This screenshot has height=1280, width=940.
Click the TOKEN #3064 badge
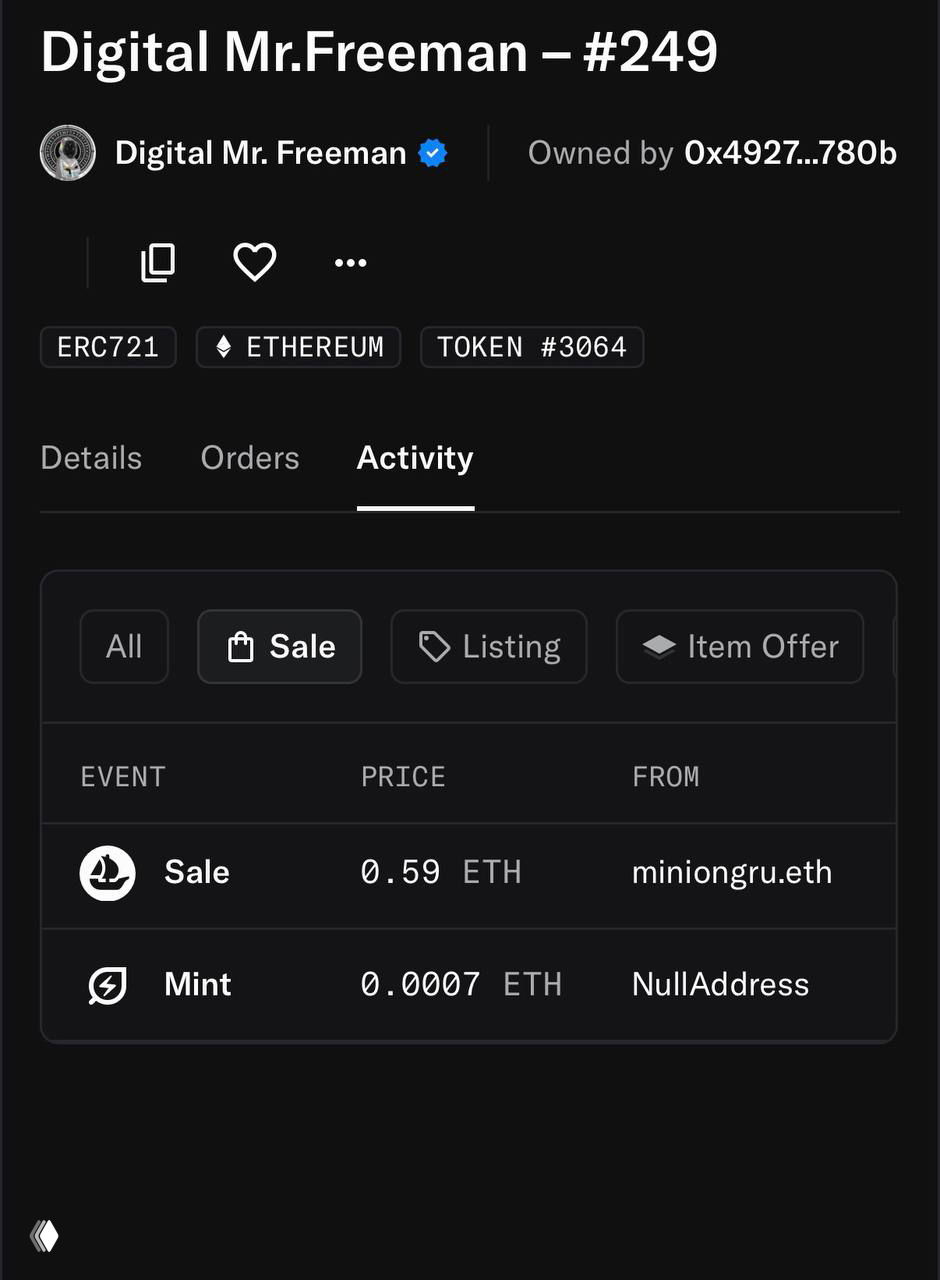click(x=532, y=347)
